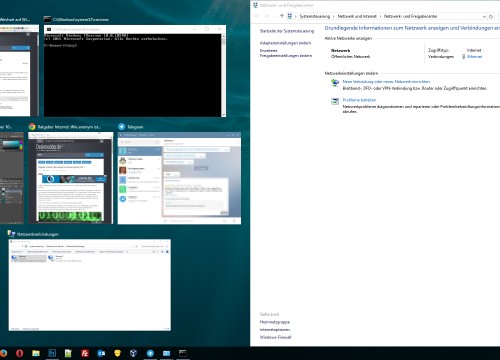
Task: Expand the chevron before Systemsteuerung
Action: coord(296,16)
